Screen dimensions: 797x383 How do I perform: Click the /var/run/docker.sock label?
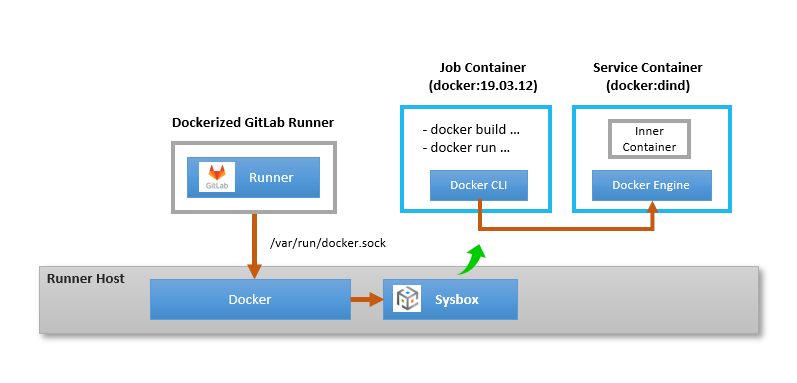point(328,243)
